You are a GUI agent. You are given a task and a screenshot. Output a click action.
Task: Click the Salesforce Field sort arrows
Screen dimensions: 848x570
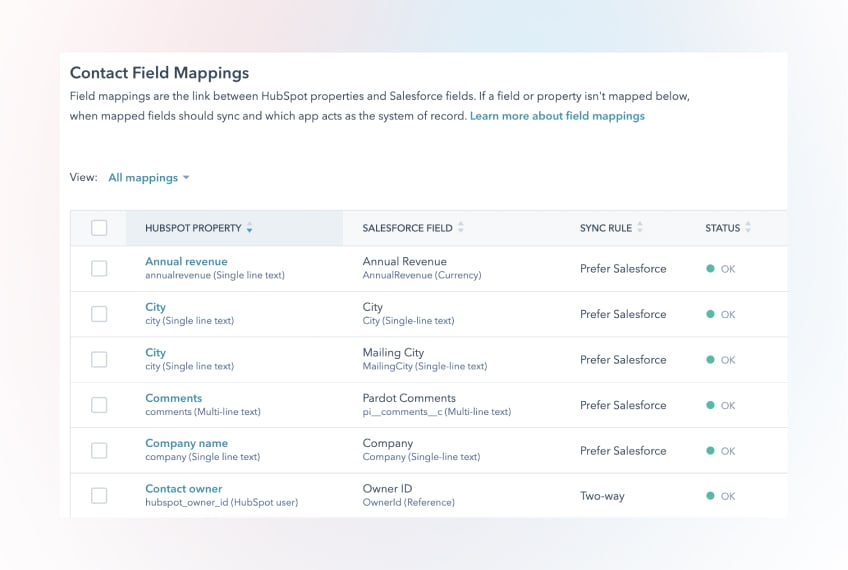(x=461, y=228)
